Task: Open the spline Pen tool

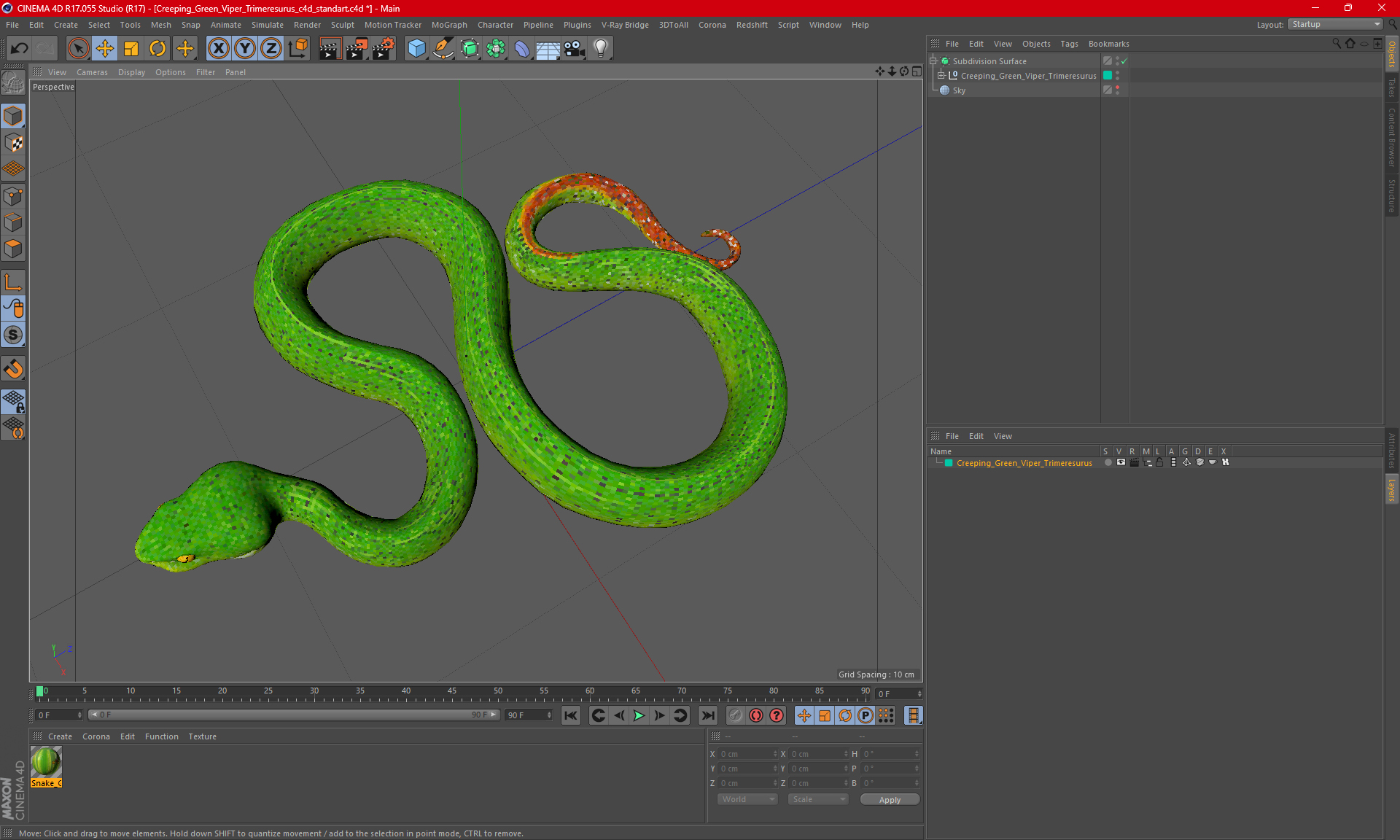Action: point(443,49)
